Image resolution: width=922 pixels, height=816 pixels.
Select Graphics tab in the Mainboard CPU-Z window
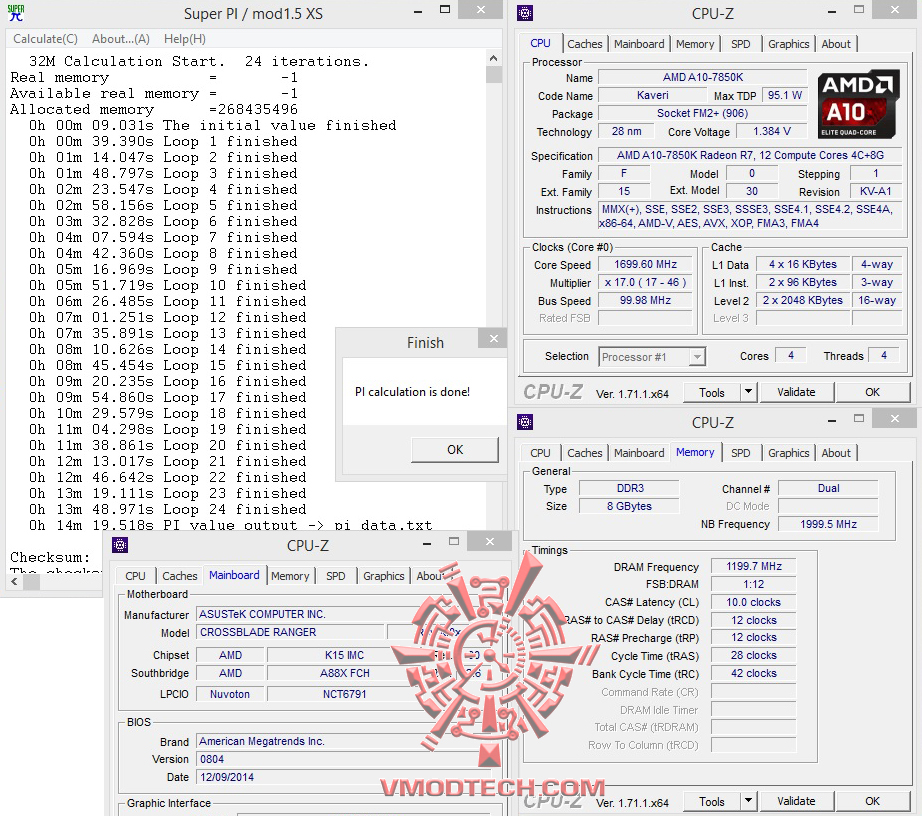383,576
